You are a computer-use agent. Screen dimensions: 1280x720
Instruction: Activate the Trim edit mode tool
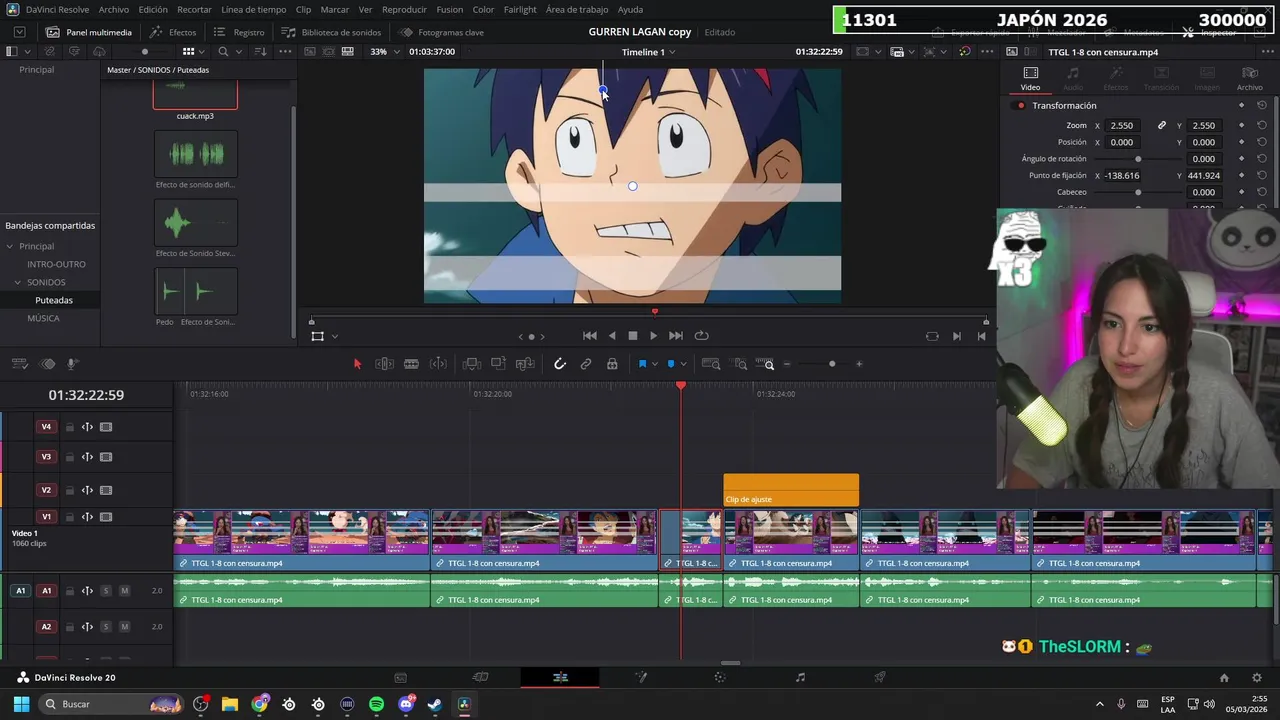(384, 364)
